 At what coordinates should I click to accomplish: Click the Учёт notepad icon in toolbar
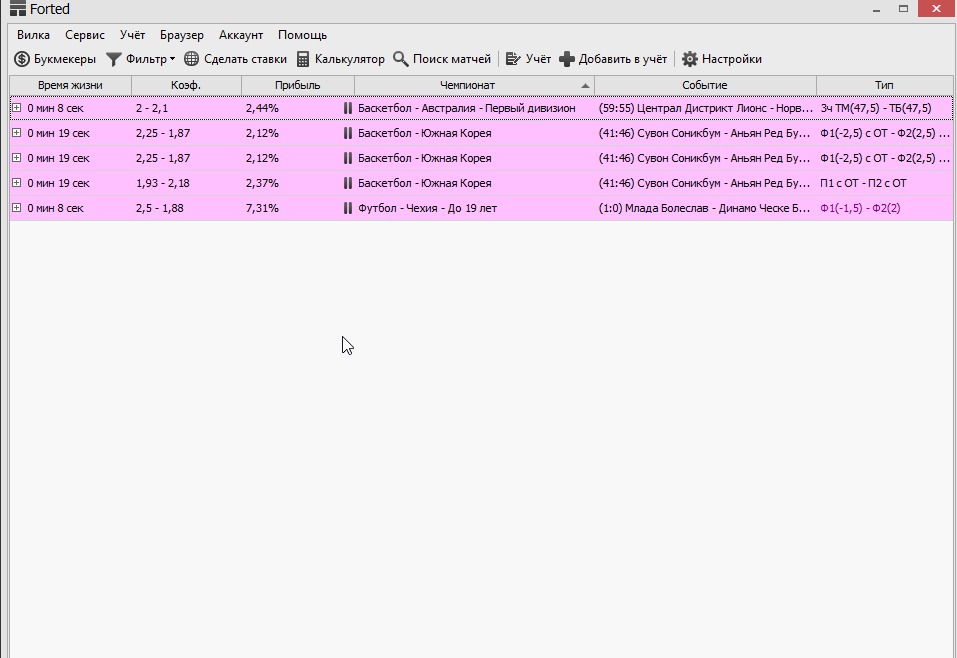(513, 59)
